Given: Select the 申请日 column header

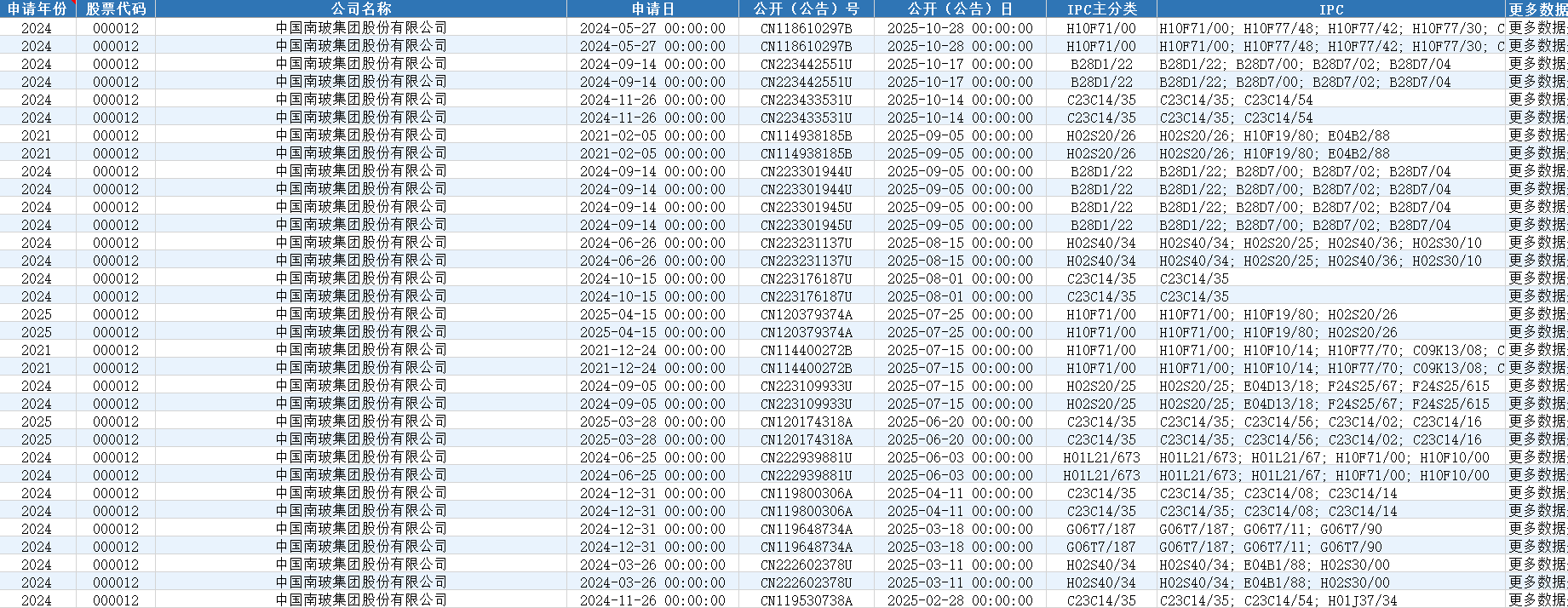Looking at the screenshot, I should [652, 9].
